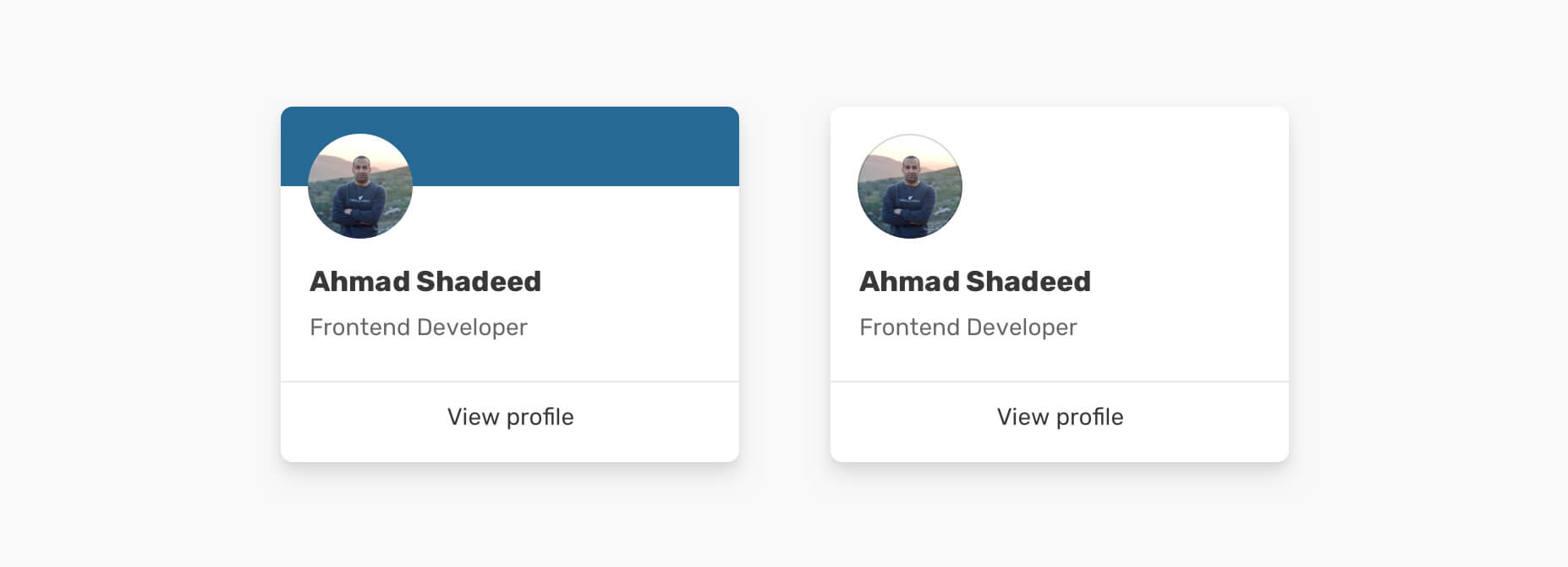Click the word Ahmad on the blue-banner card

359,282
